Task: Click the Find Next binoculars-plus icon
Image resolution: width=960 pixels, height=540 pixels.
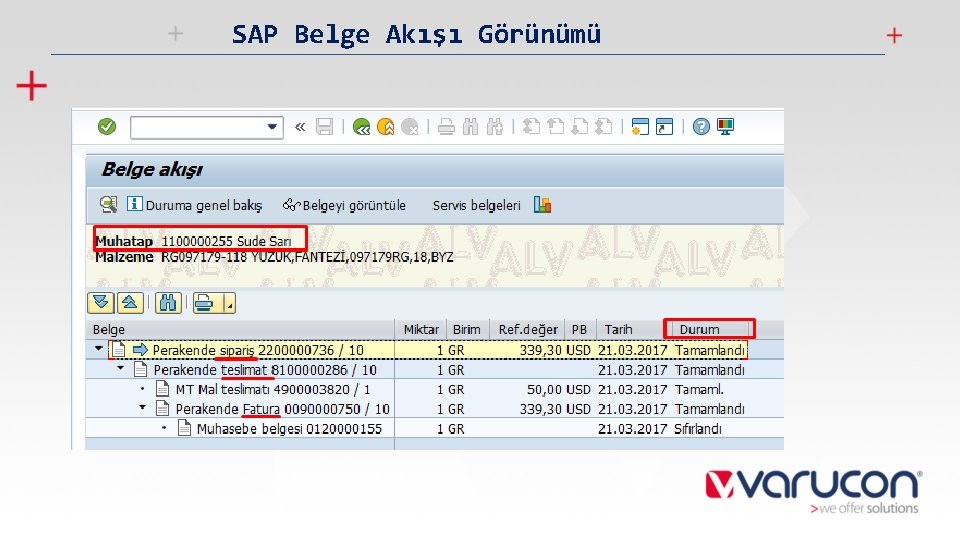Action: tap(494, 127)
